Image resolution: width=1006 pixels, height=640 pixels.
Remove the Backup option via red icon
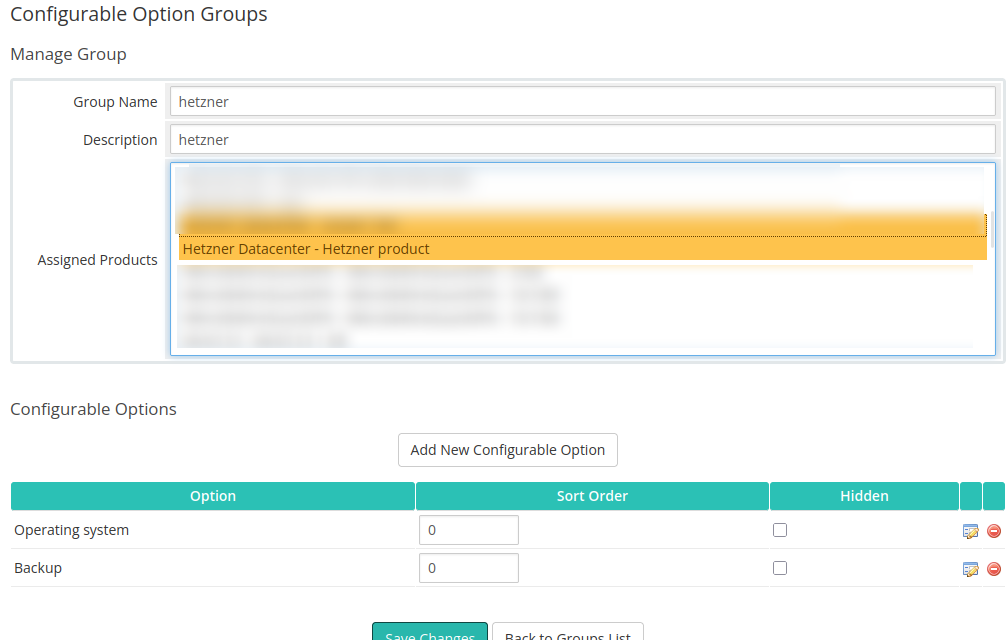[x=993, y=569]
